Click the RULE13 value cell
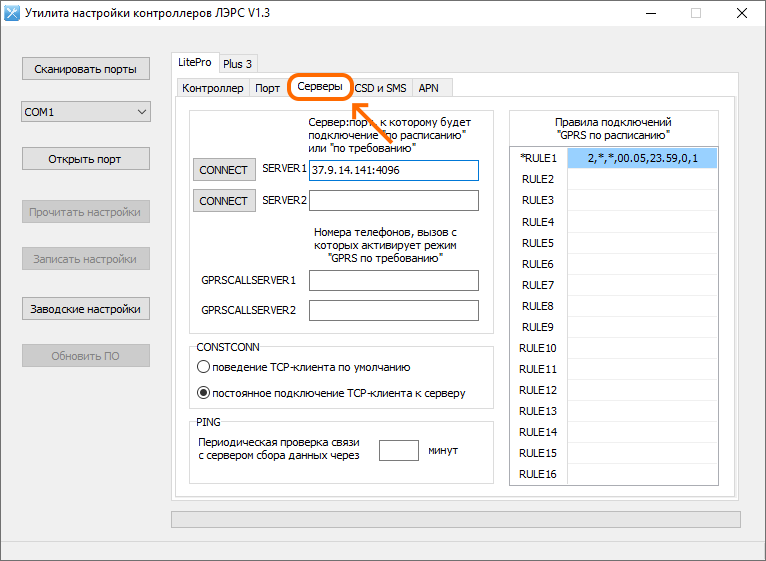The width and height of the screenshot is (766, 561). (x=642, y=410)
